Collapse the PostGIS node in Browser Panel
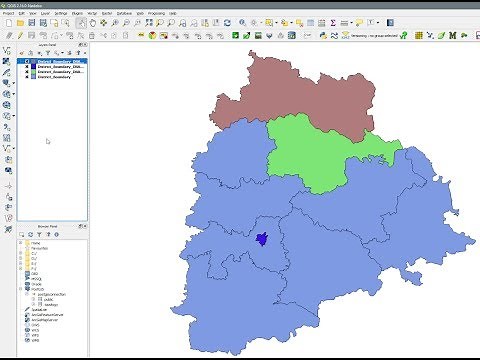This screenshot has width=480, height=360. click(x=21, y=289)
